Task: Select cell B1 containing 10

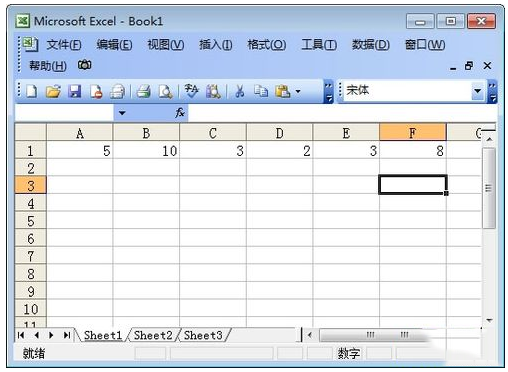Action: pos(146,151)
